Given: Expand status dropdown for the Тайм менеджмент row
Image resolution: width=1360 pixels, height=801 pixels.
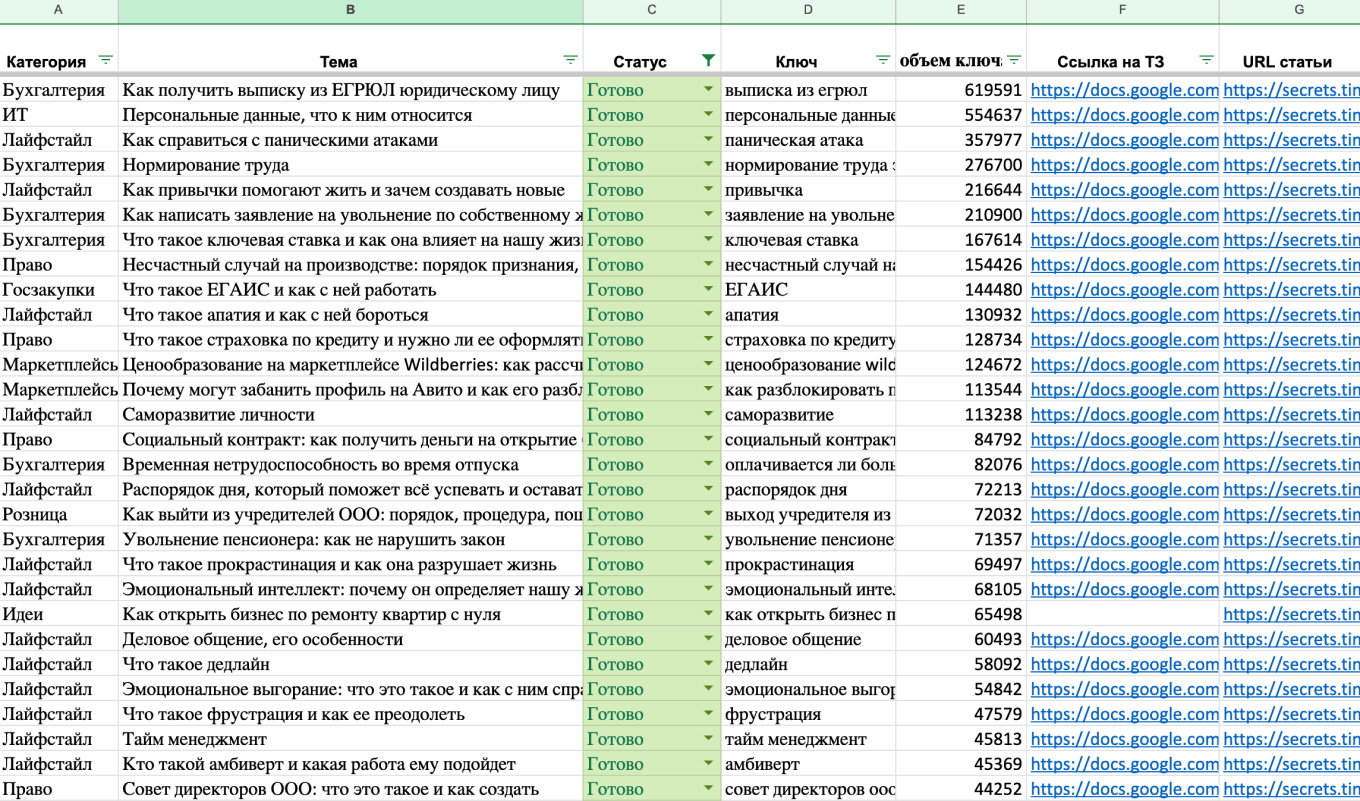Looking at the screenshot, I should 708,739.
